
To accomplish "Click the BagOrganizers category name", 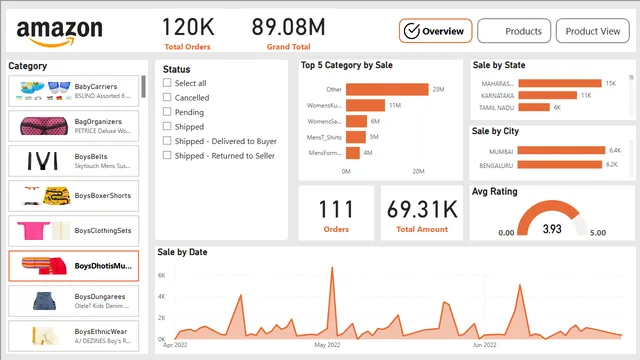I will [x=98, y=122].
